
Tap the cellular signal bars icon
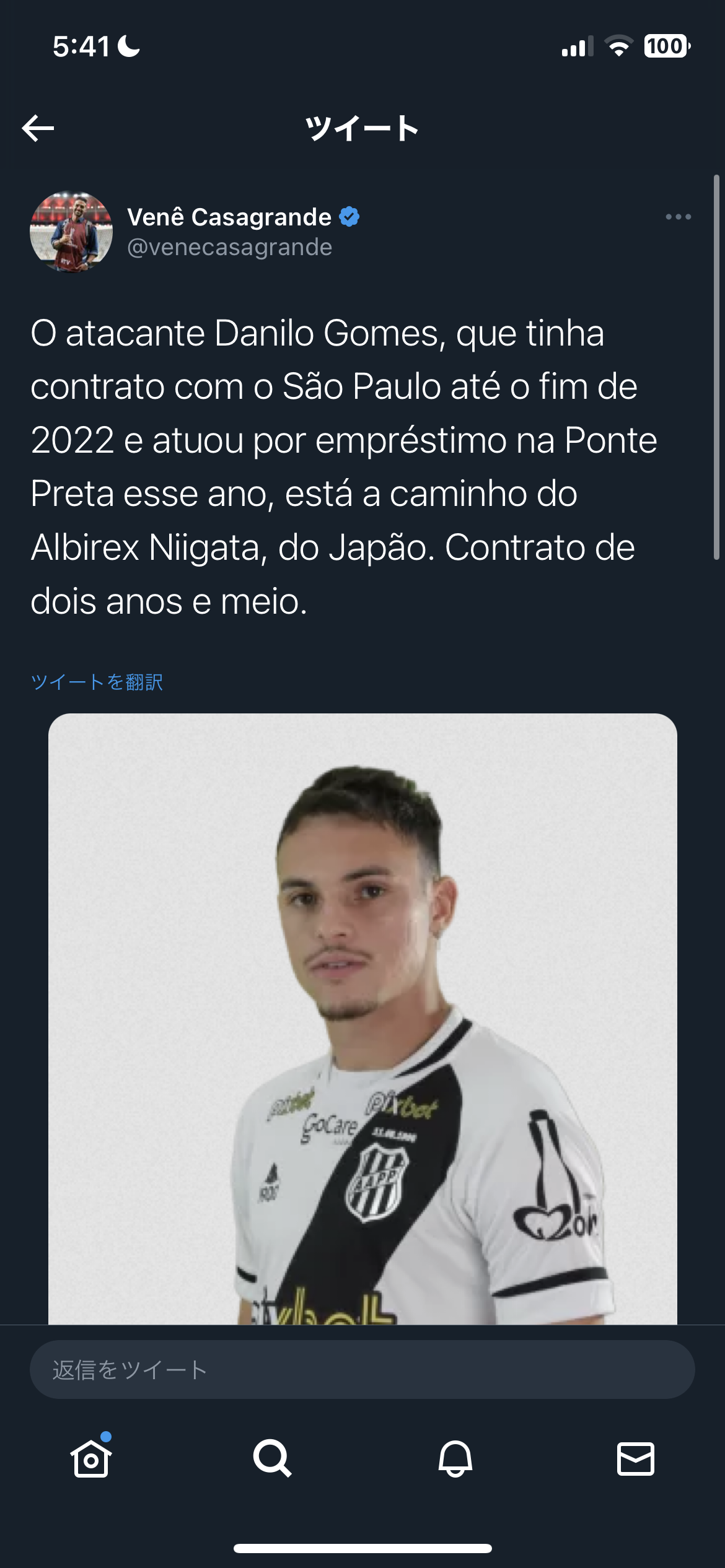[x=577, y=46]
